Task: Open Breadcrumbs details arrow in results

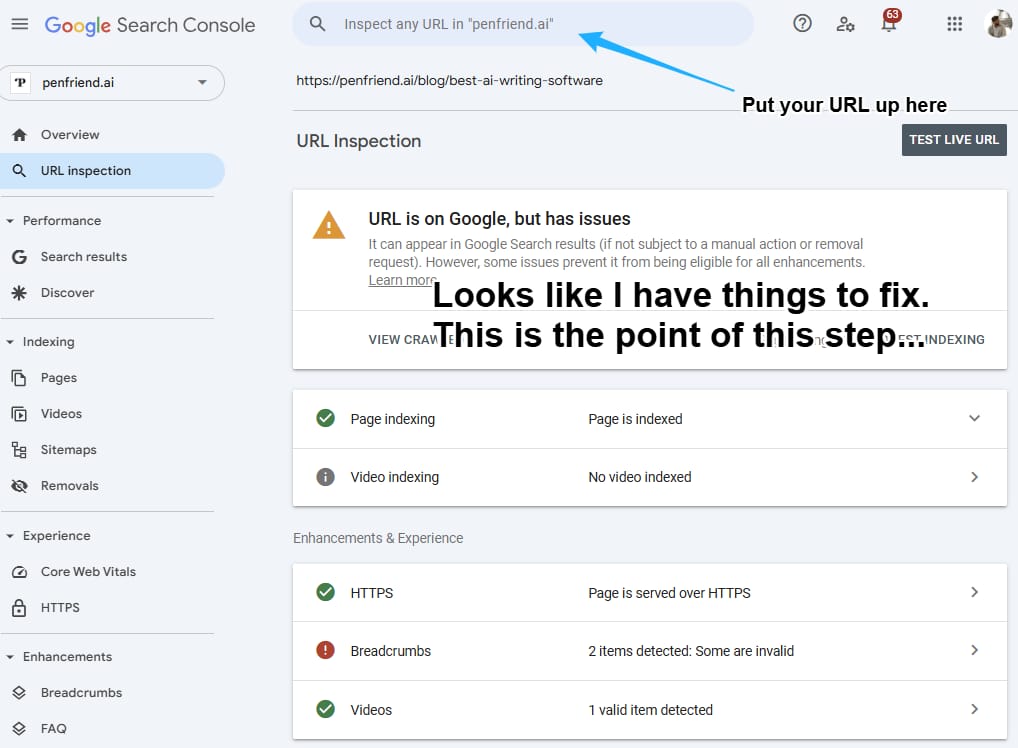Action: pos(974,650)
